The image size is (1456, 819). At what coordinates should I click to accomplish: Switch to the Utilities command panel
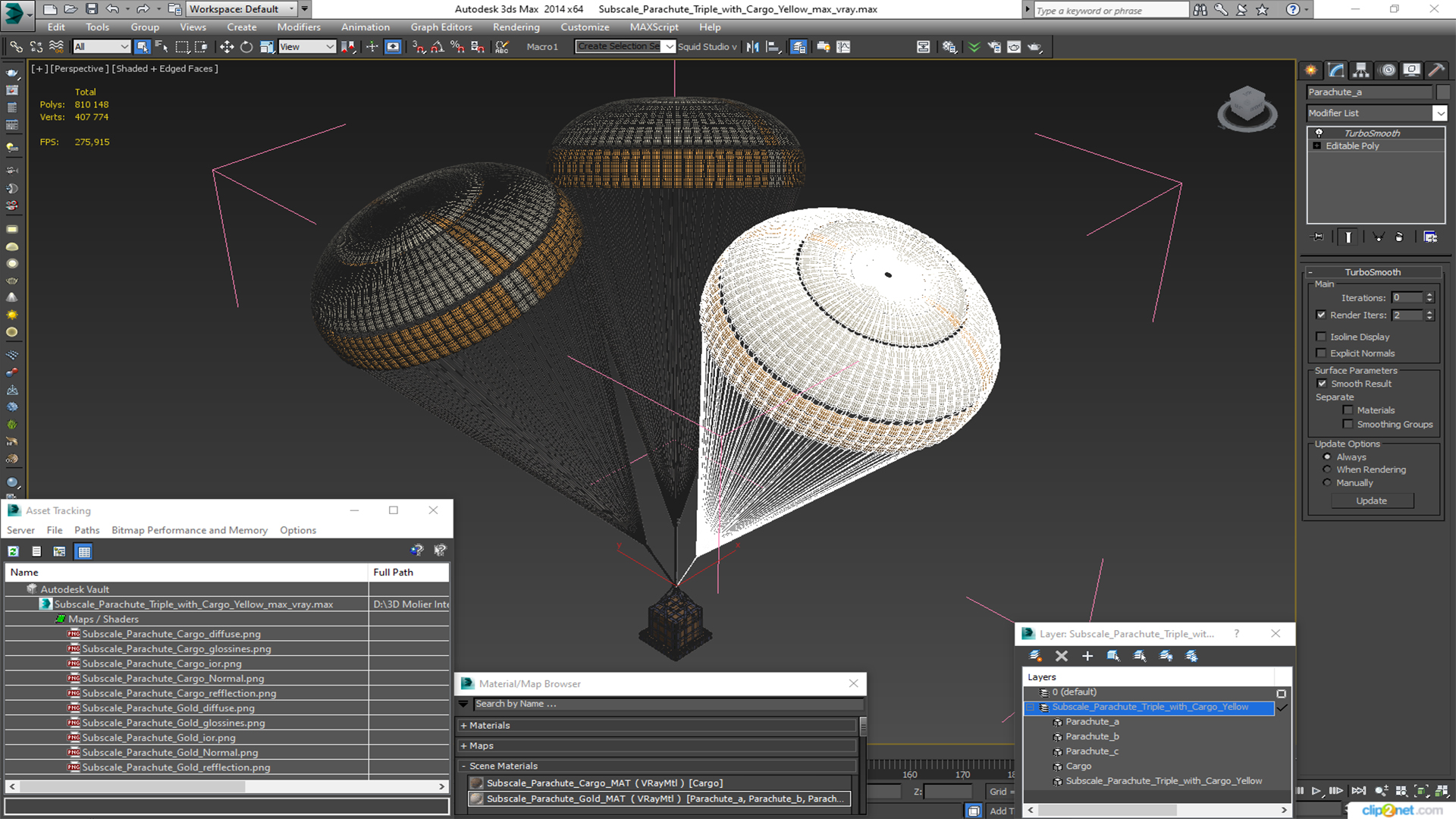click(x=1436, y=71)
